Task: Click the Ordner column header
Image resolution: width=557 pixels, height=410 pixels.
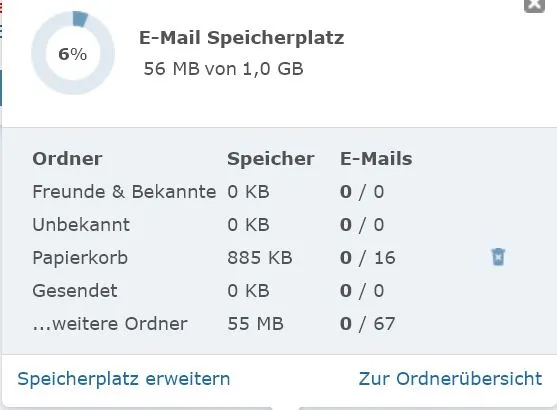Action: point(67,158)
